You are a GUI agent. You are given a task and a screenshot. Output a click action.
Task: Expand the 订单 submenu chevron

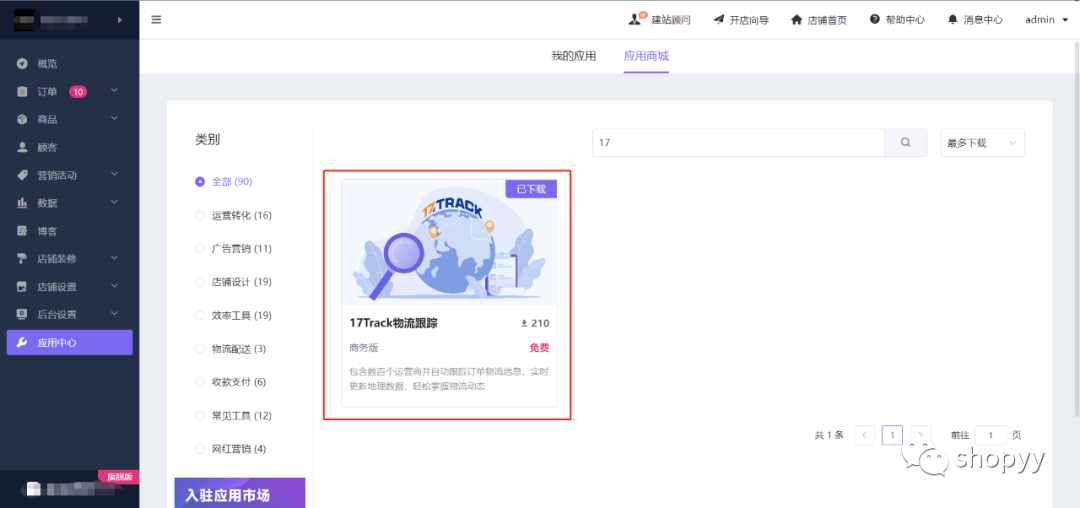click(114, 91)
